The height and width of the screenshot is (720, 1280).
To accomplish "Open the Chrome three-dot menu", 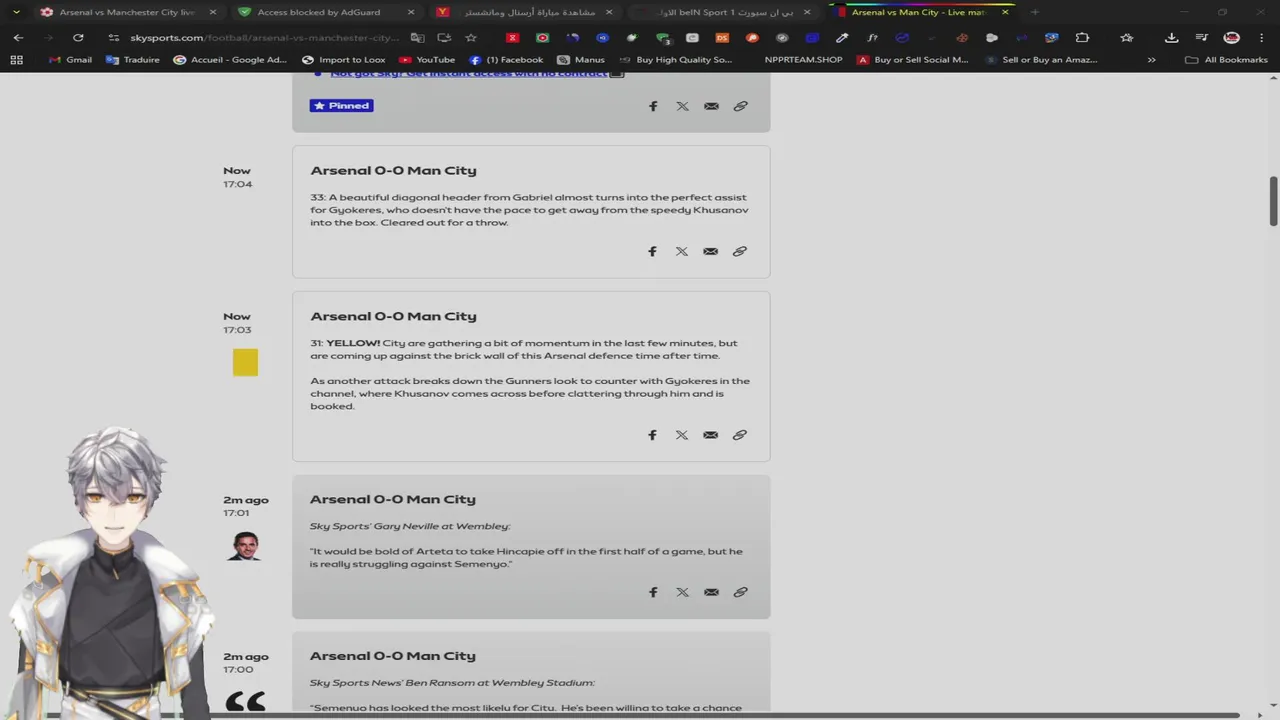I will [1261, 37].
